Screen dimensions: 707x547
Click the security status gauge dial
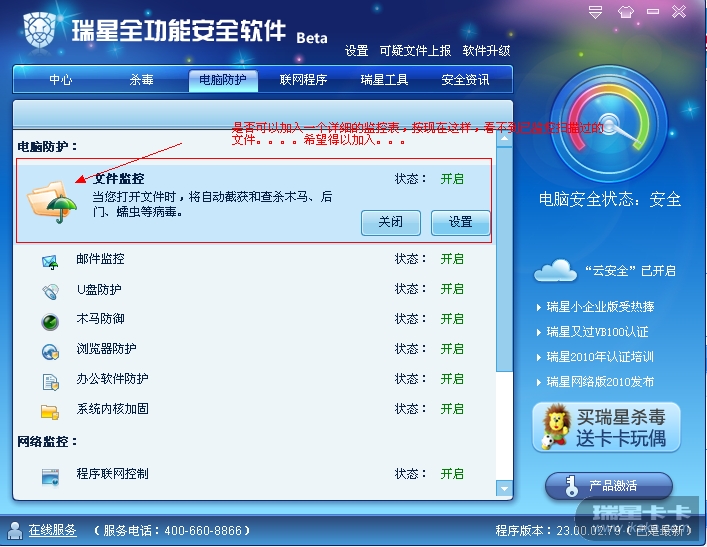coord(609,124)
